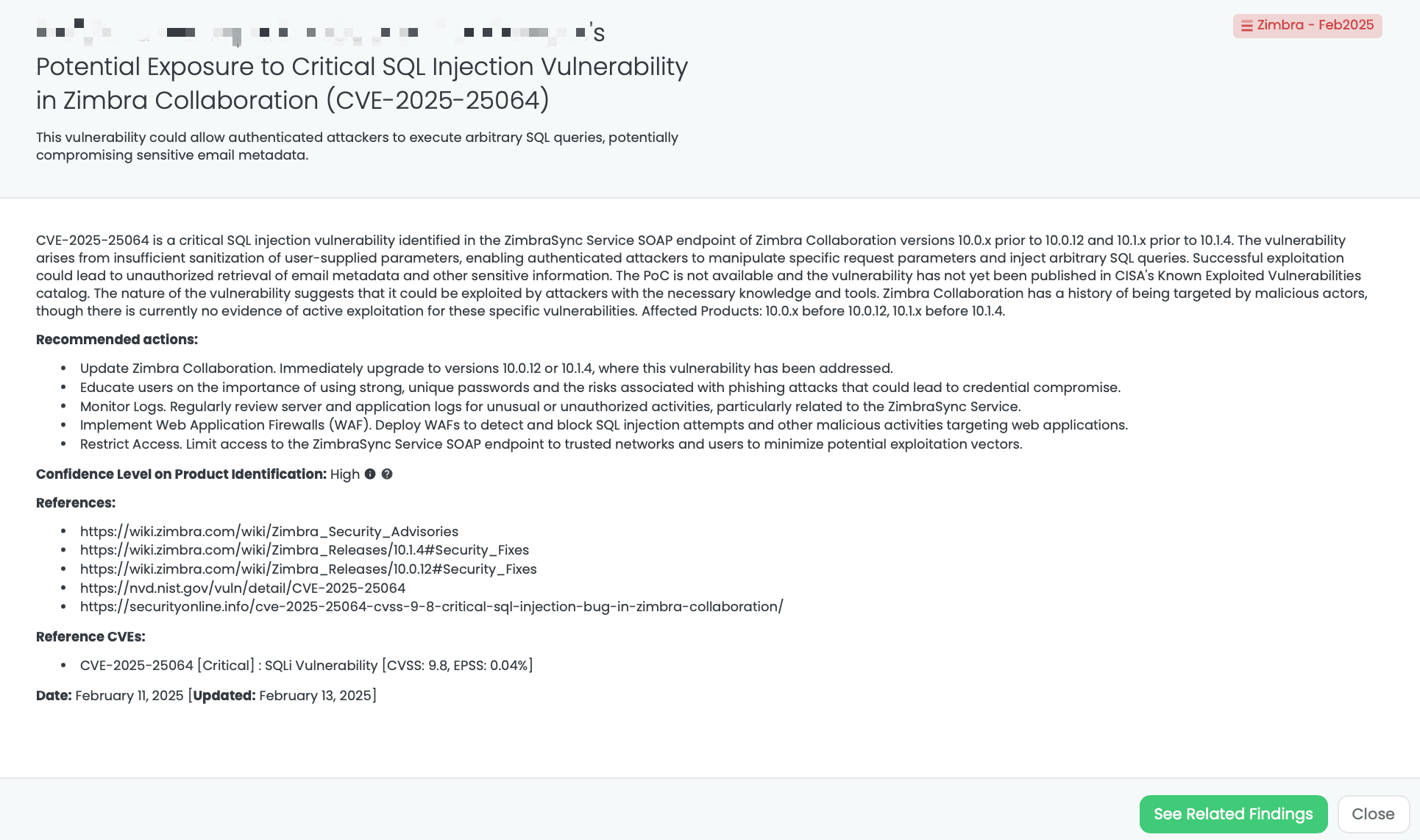
Task: Click the Potential Exposure SQL Injection title
Action: 361,83
